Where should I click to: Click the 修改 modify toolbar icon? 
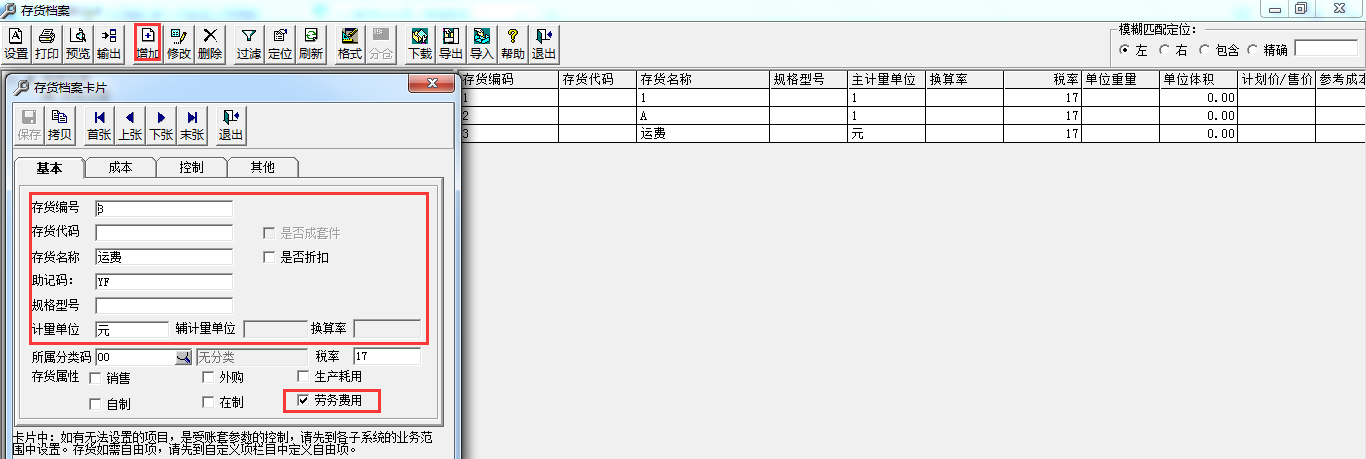[x=179, y=44]
